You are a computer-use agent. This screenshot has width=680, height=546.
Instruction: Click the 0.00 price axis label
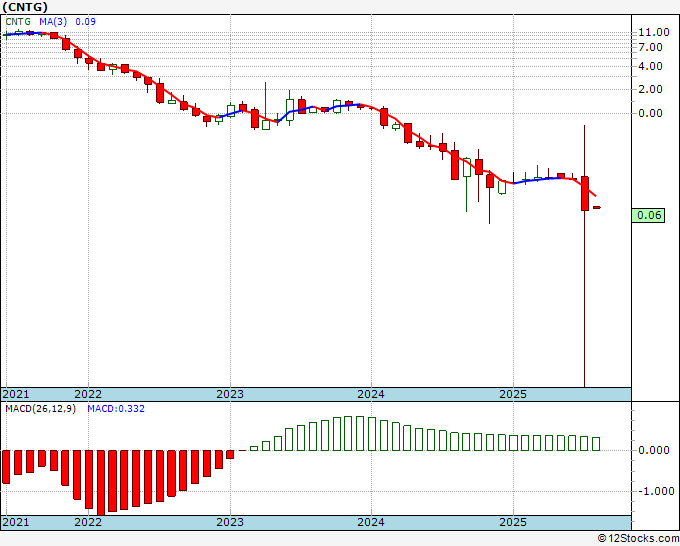[650, 113]
